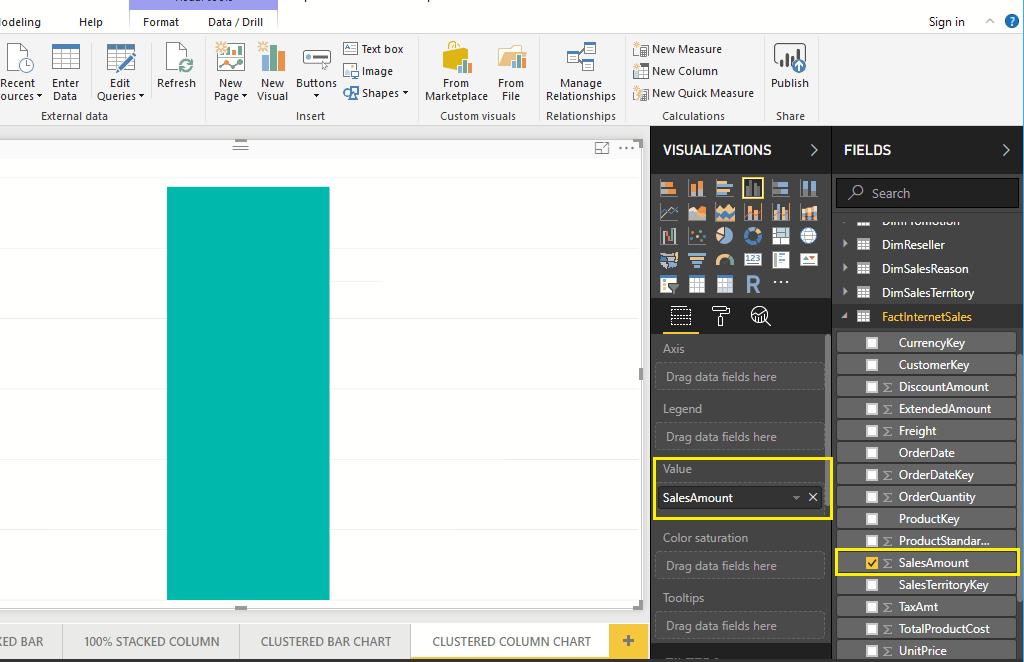Collapse the FactInternetSales table
Screen dimensions: 1024x662
[x=845, y=317]
